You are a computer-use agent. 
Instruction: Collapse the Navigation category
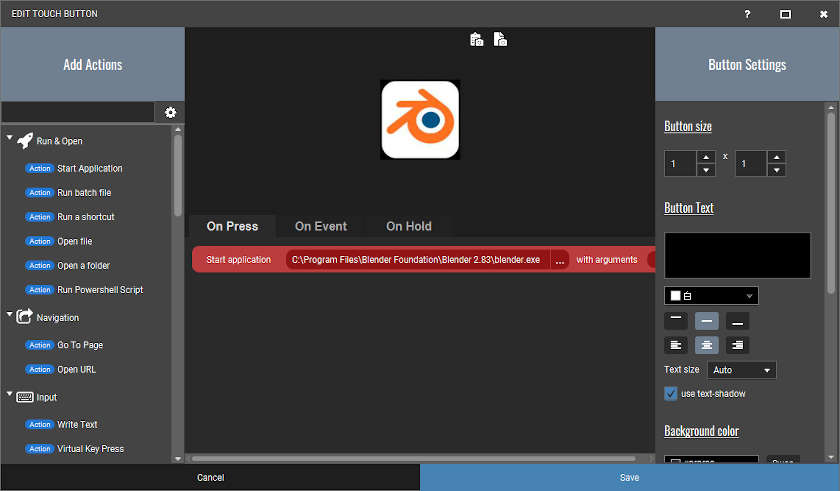9,314
